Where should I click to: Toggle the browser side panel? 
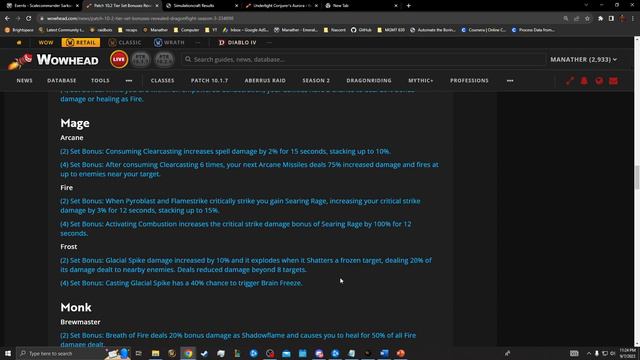611,18
